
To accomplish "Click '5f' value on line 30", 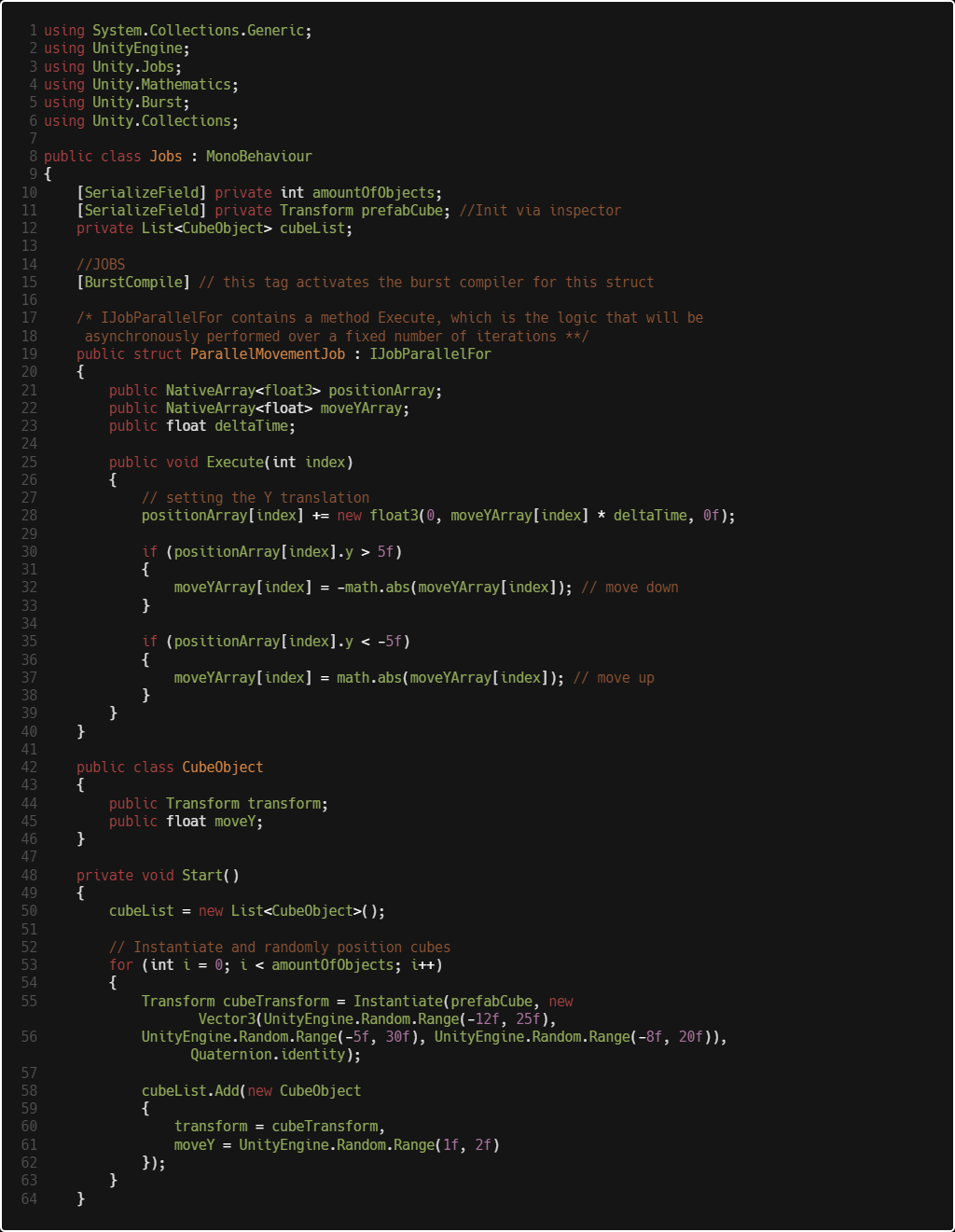I will tap(385, 552).
